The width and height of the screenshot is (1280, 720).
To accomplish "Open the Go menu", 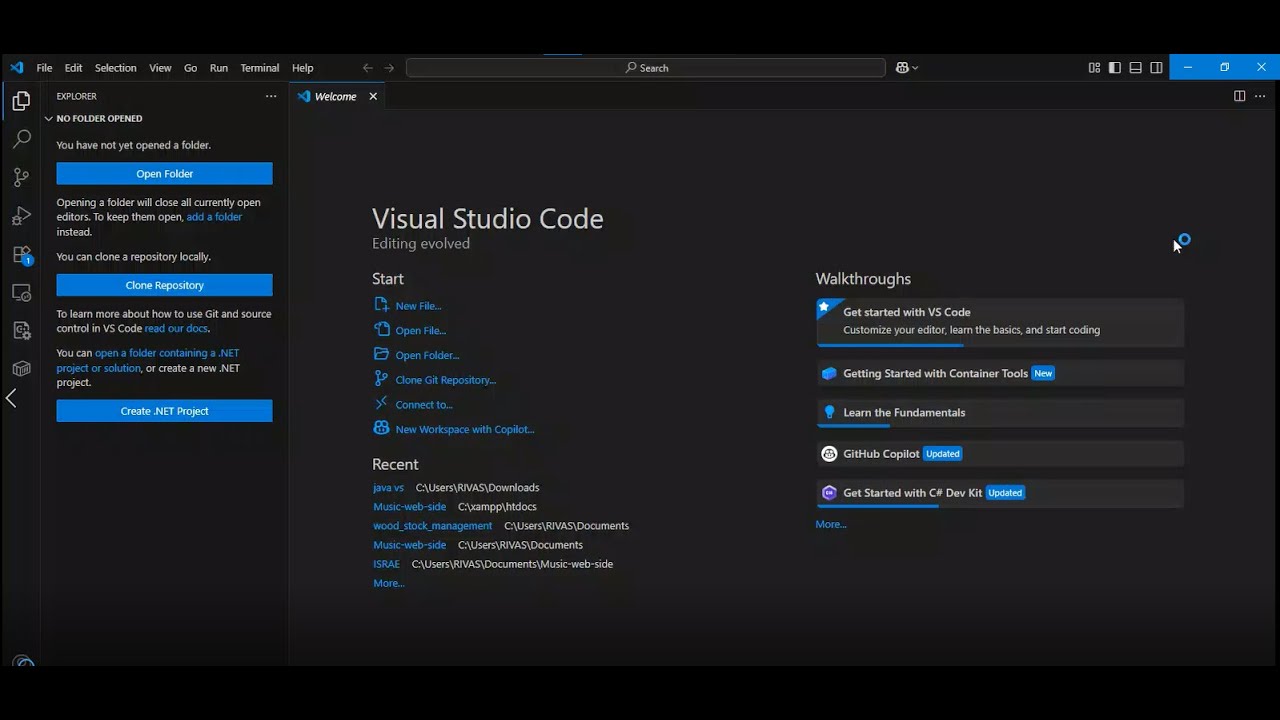I will [190, 68].
